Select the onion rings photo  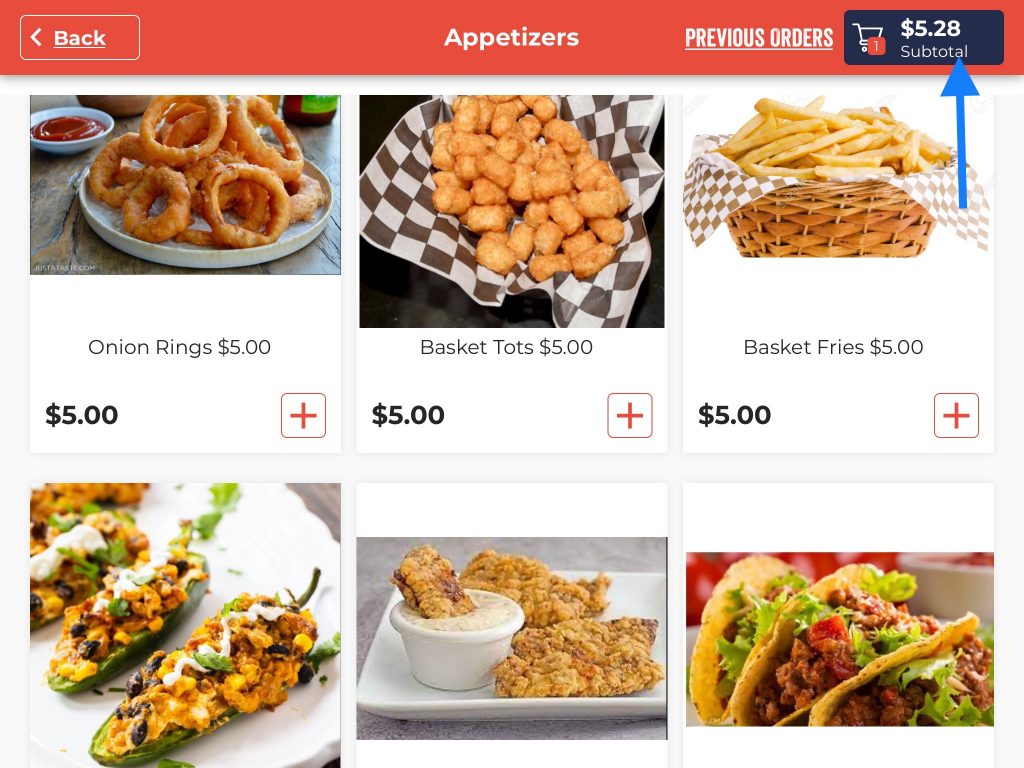(x=185, y=185)
